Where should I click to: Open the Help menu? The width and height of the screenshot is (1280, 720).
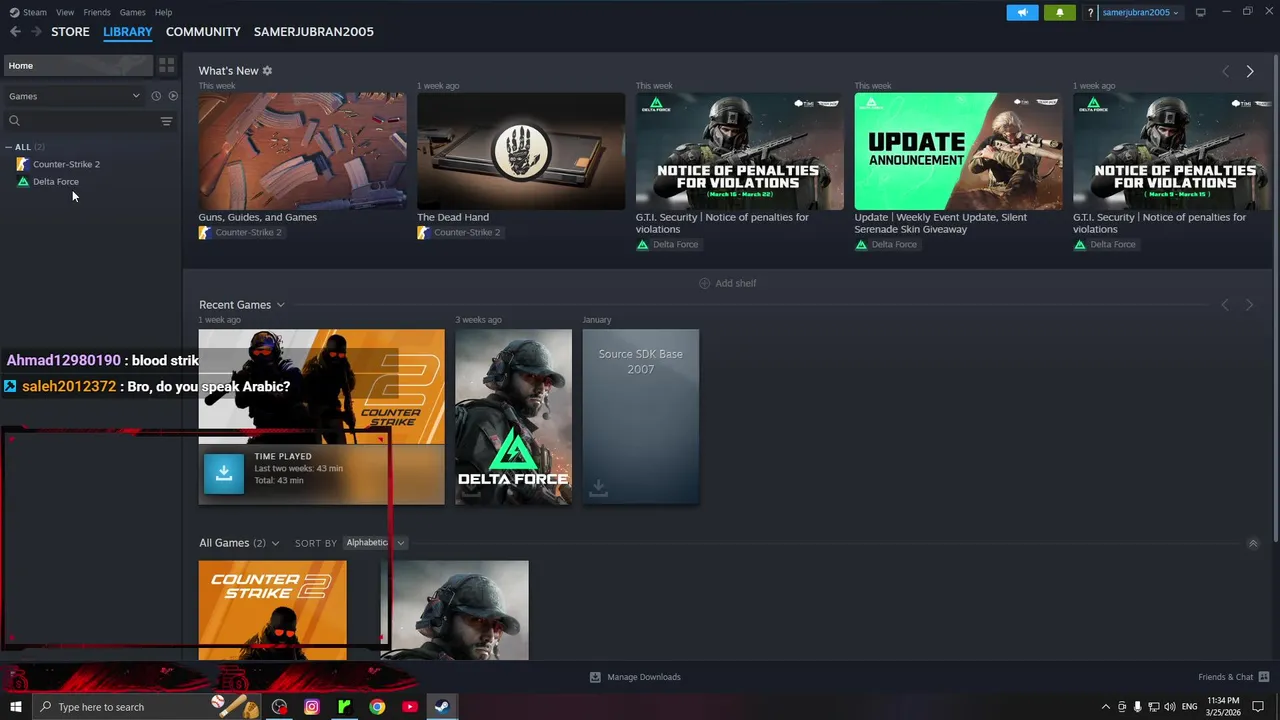[x=163, y=12]
